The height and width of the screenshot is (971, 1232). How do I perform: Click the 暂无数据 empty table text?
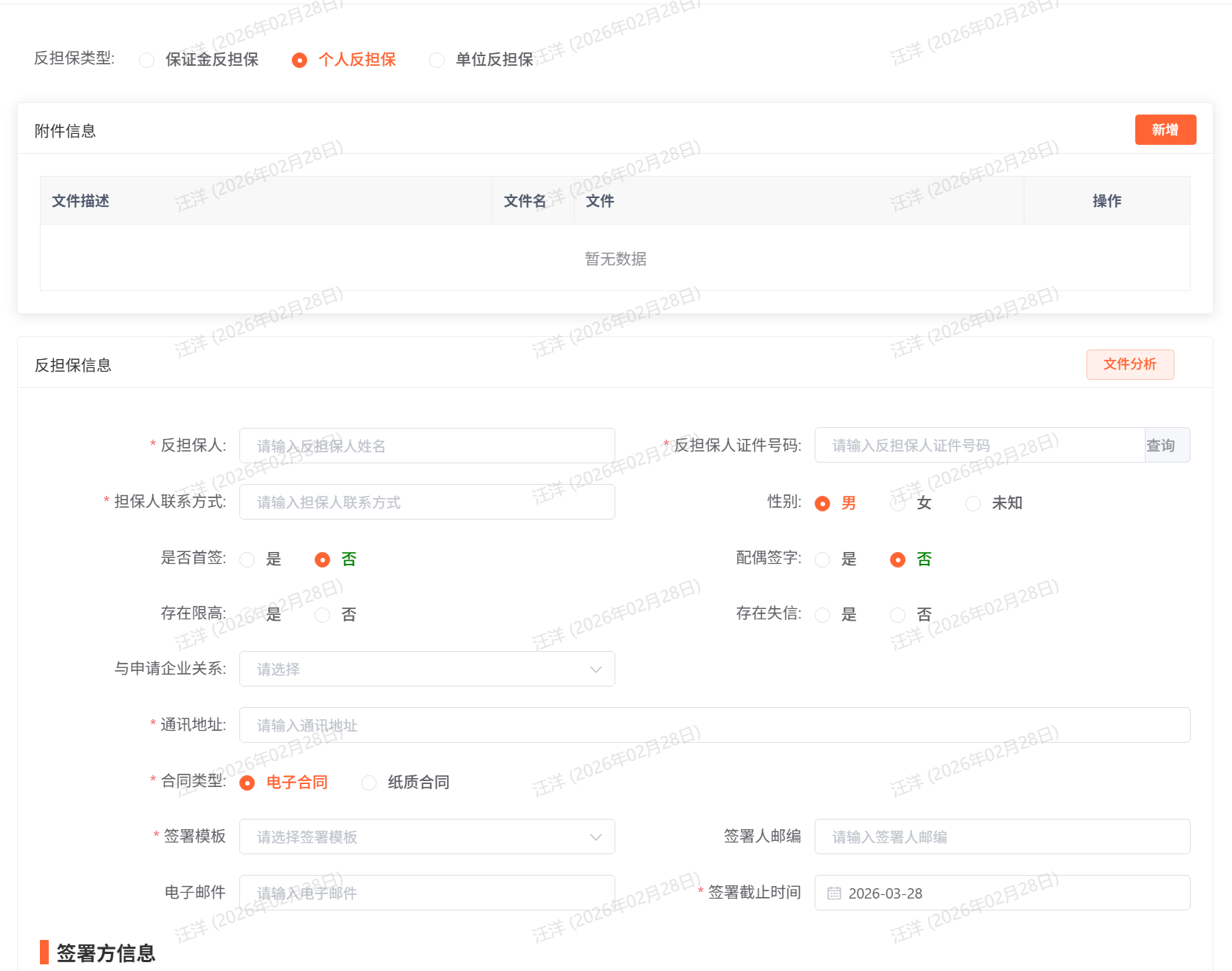615,259
